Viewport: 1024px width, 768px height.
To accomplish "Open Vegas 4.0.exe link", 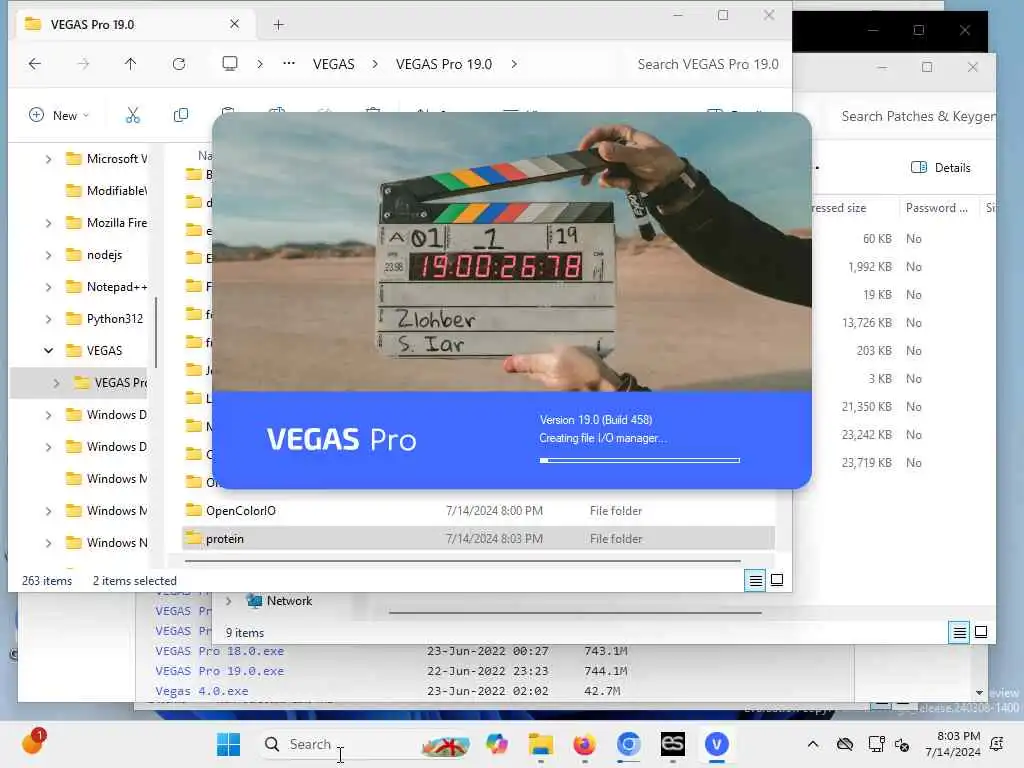I will (202, 691).
